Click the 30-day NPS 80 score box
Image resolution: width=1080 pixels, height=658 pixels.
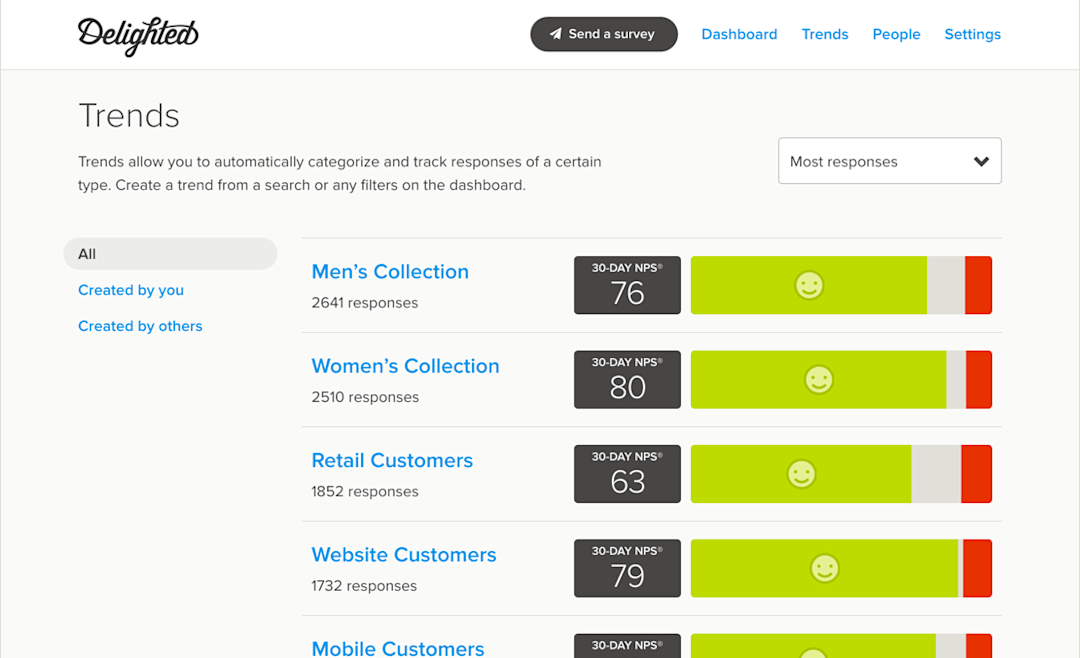(627, 380)
